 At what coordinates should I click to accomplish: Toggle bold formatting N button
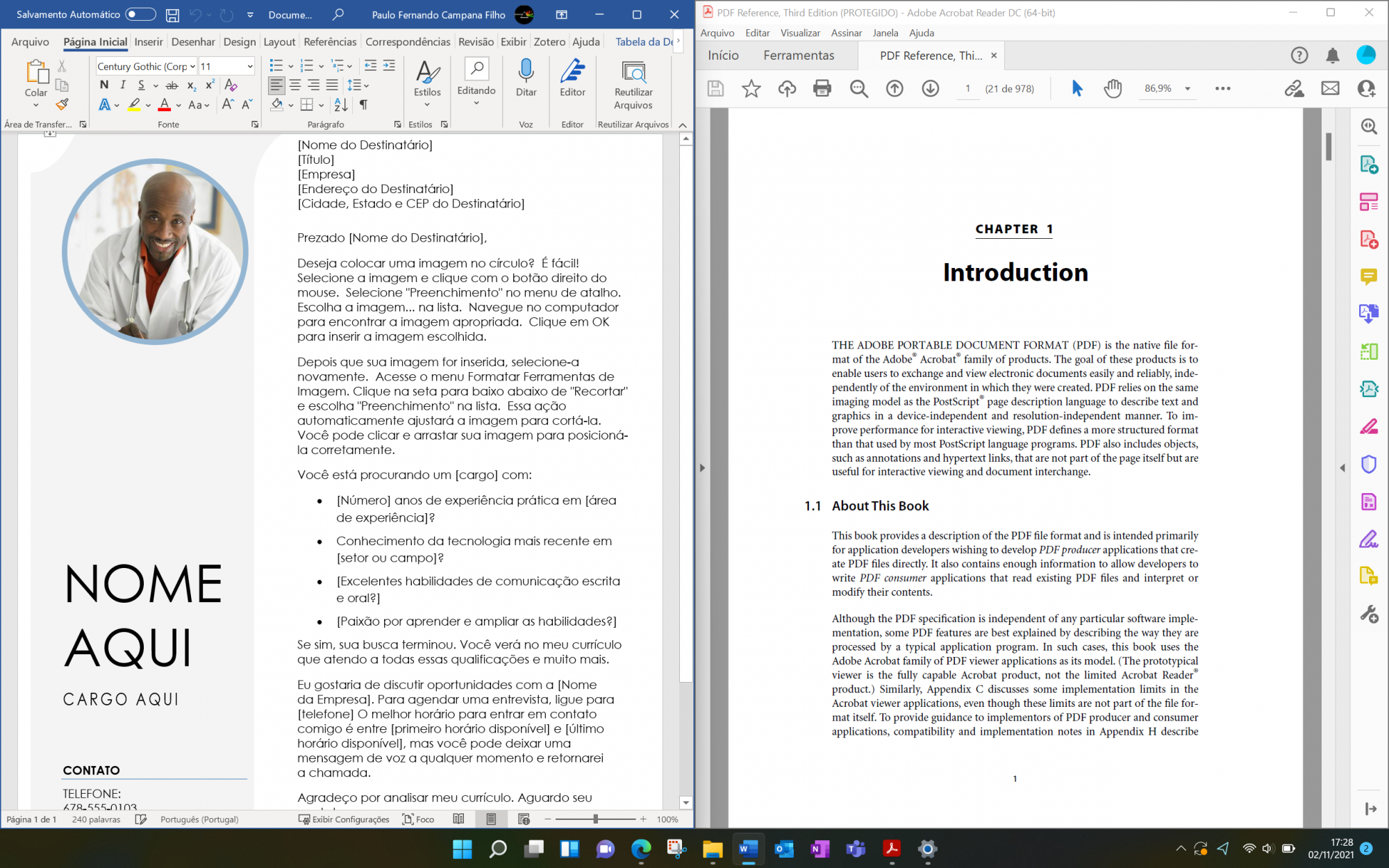[104, 85]
